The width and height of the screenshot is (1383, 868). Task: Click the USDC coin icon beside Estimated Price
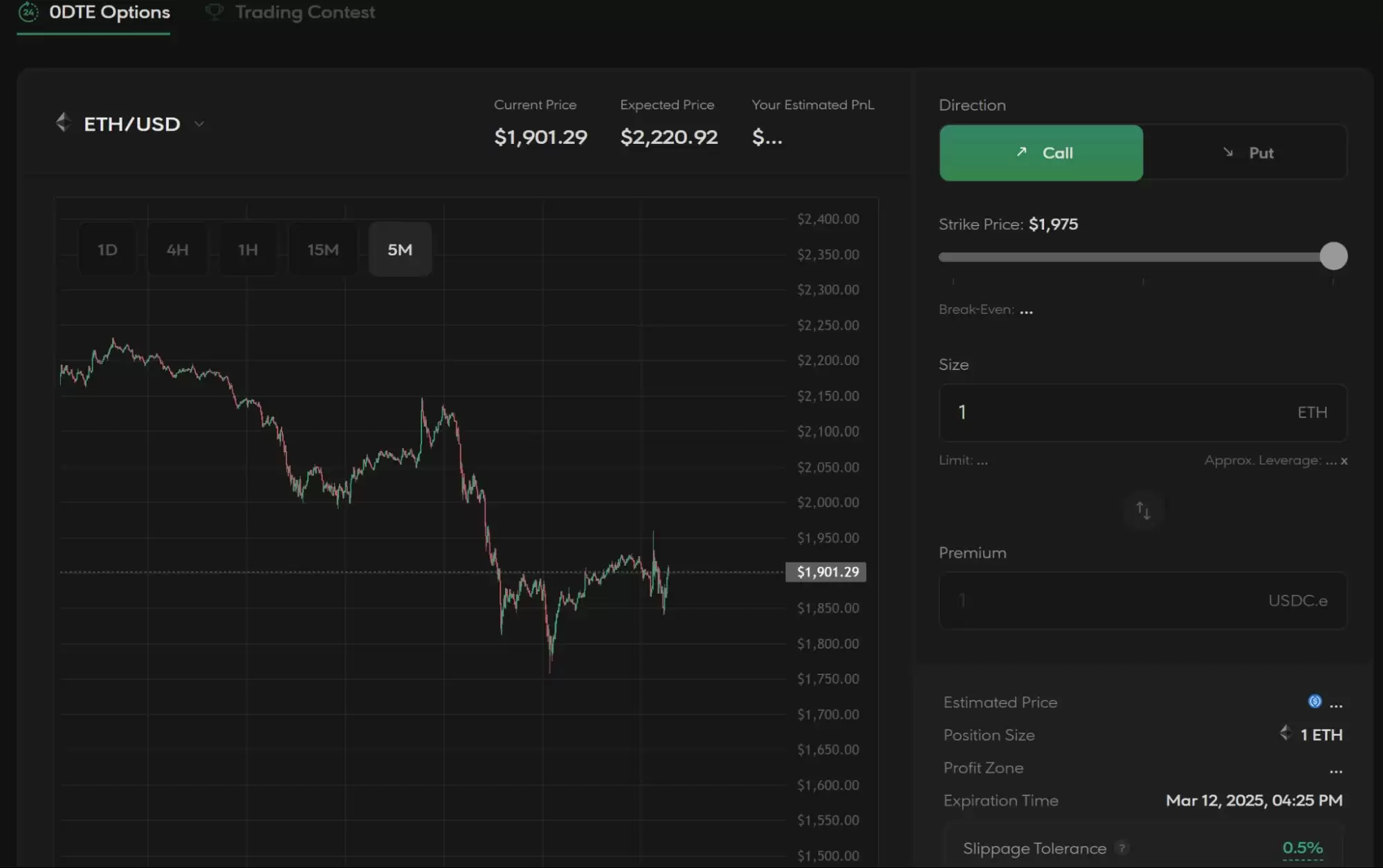click(x=1315, y=702)
